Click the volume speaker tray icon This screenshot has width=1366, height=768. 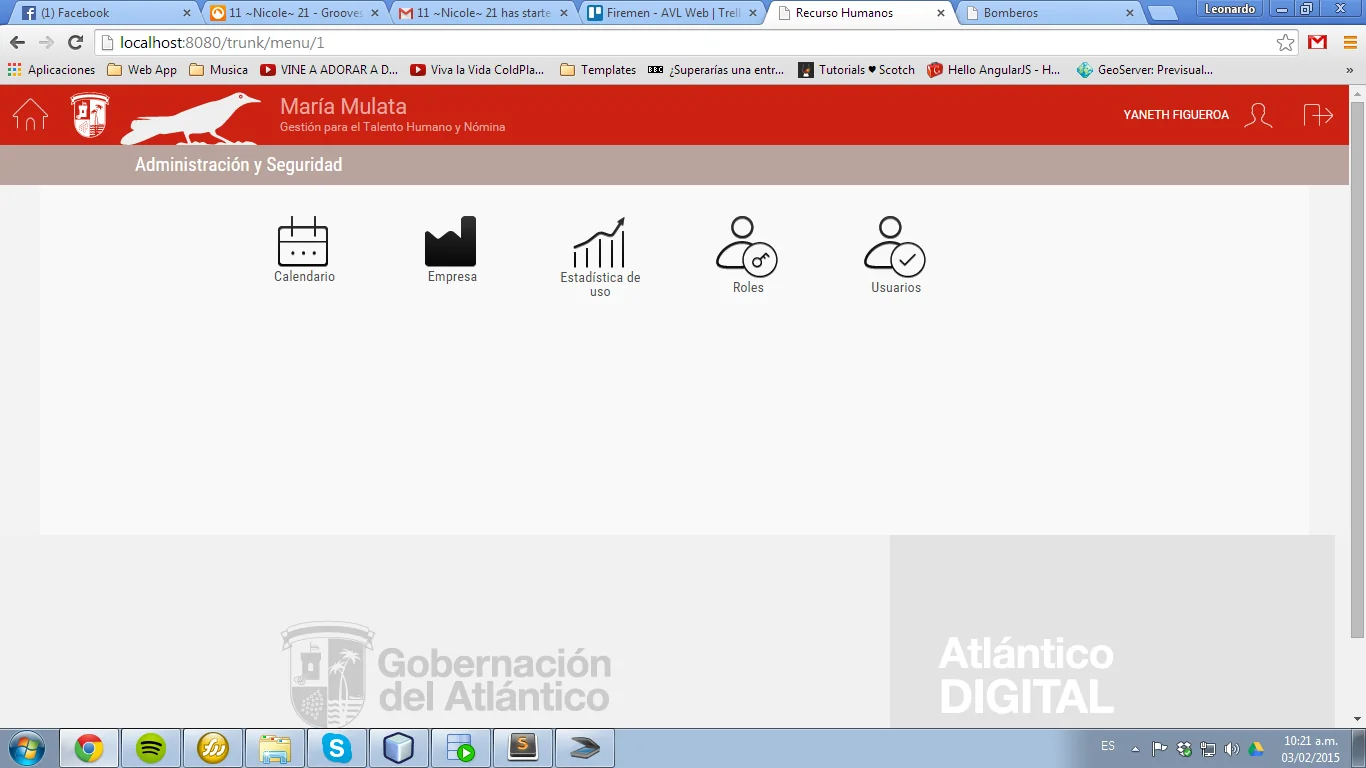[1231, 748]
